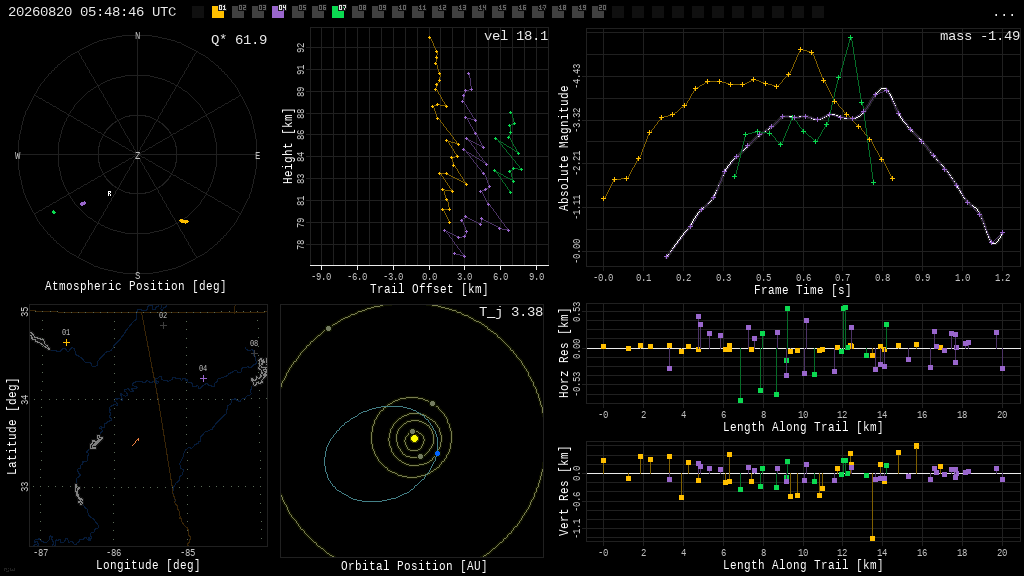Select the station 20 square

pos(598,12)
